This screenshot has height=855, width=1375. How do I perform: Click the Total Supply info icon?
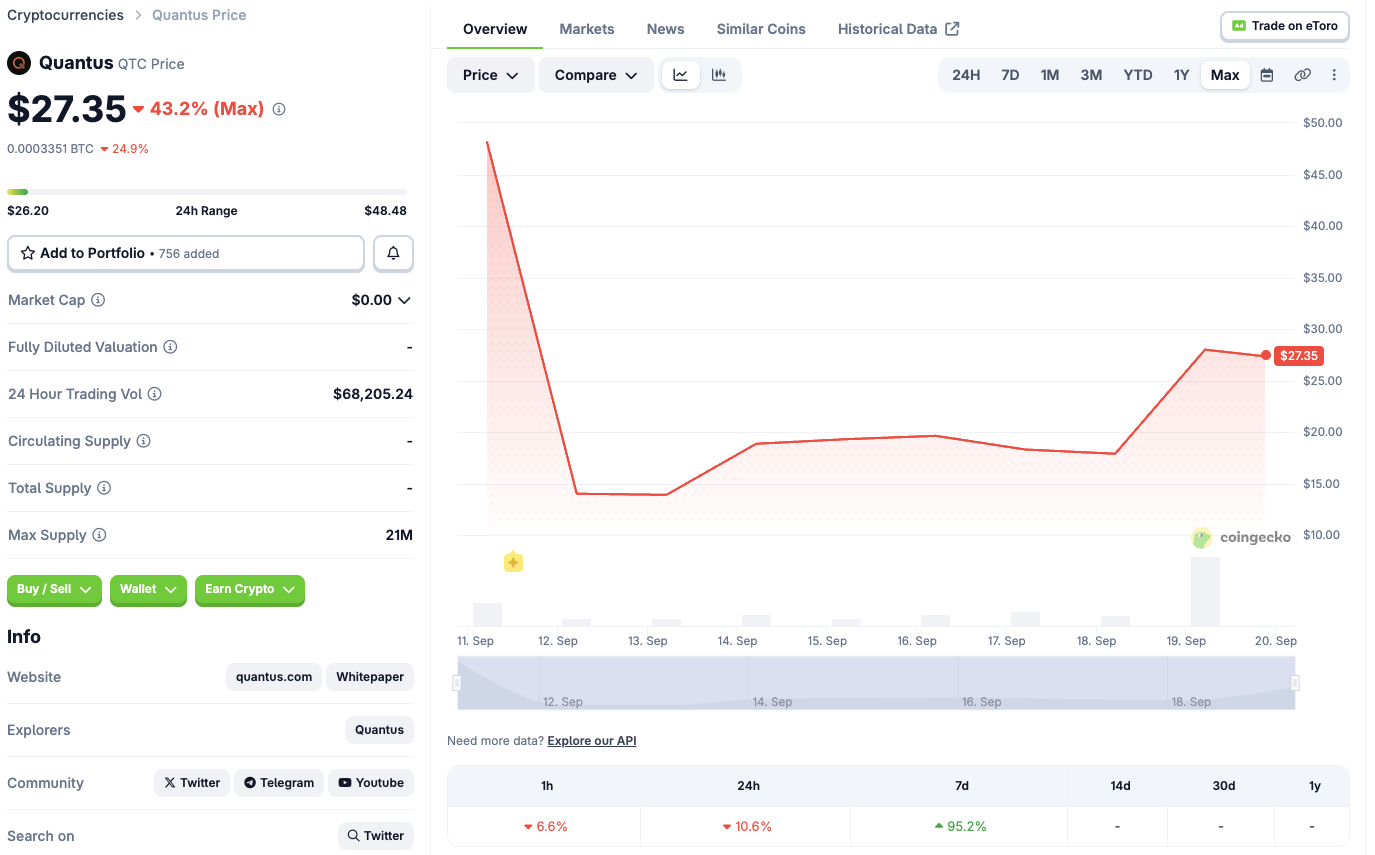[x=104, y=488]
